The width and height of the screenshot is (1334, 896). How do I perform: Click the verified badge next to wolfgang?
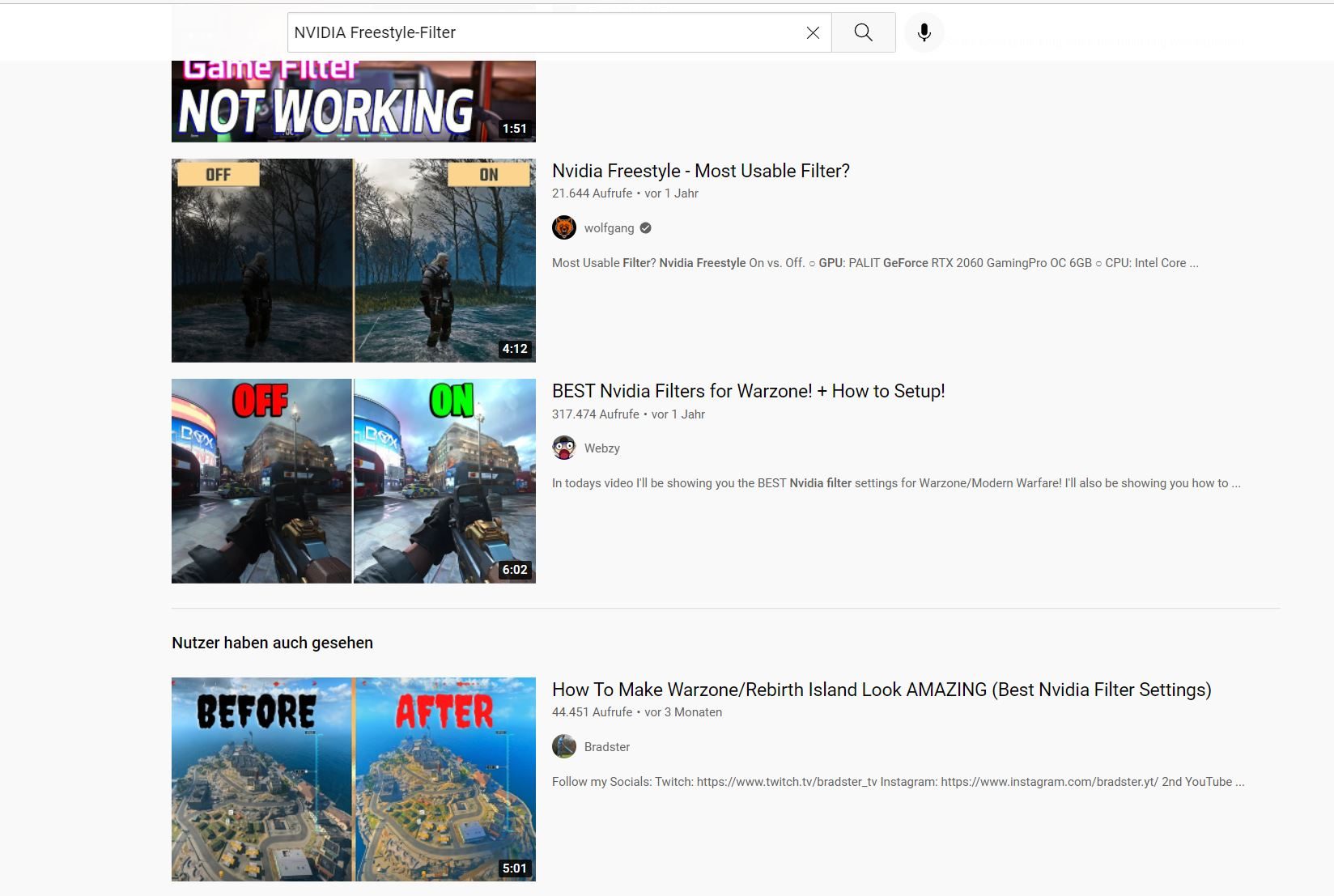click(x=645, y=228)
